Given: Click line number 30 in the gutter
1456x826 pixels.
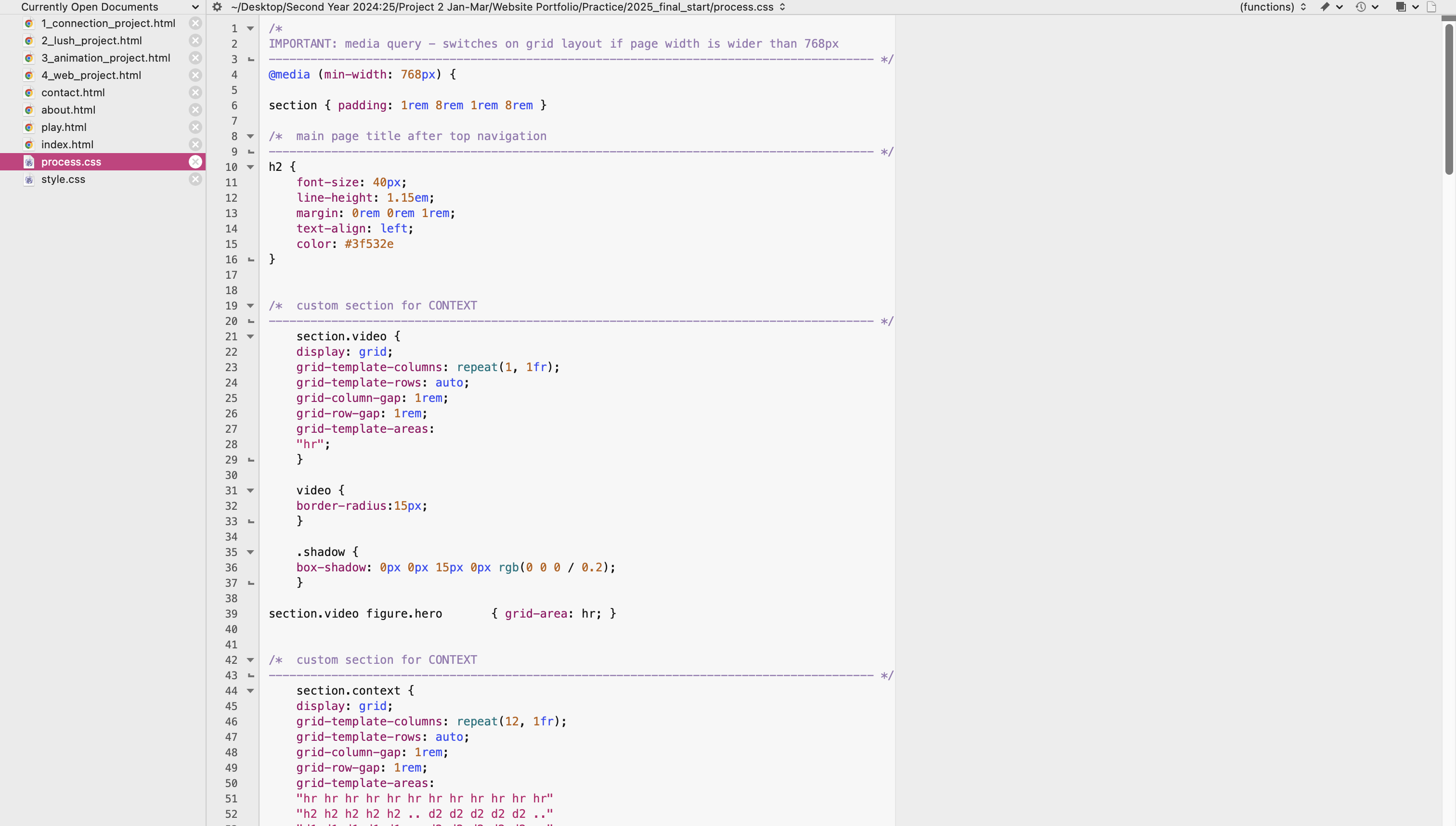Looking at the screenshot, I should (231, 476).
